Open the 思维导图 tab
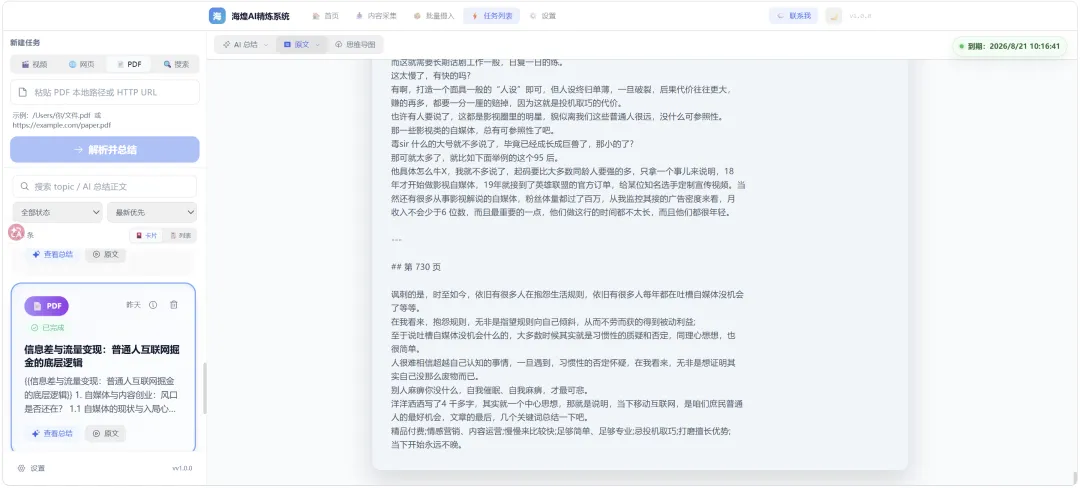This screenshot has width=1080, height=488. [355, 44]
